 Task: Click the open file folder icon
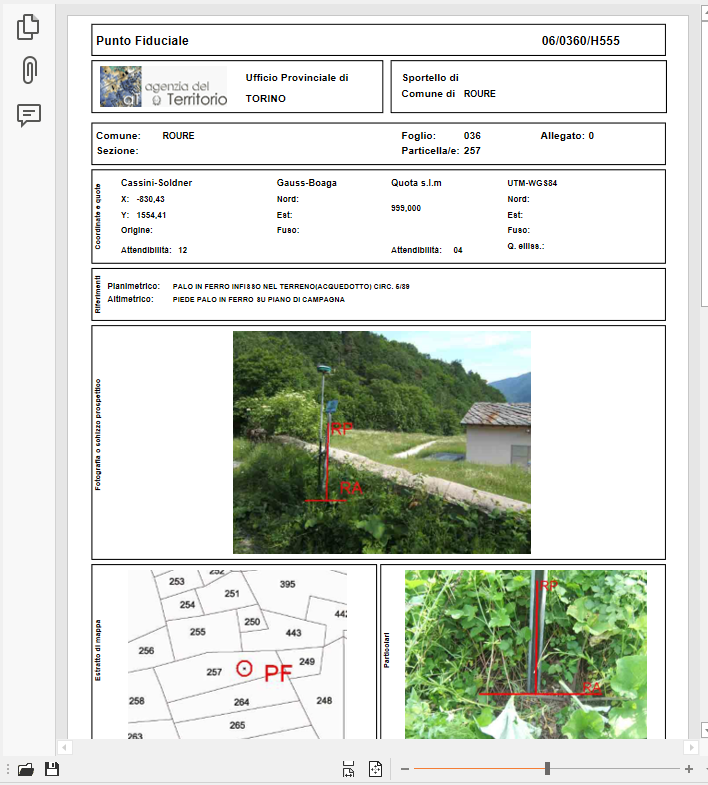(26, 769)
